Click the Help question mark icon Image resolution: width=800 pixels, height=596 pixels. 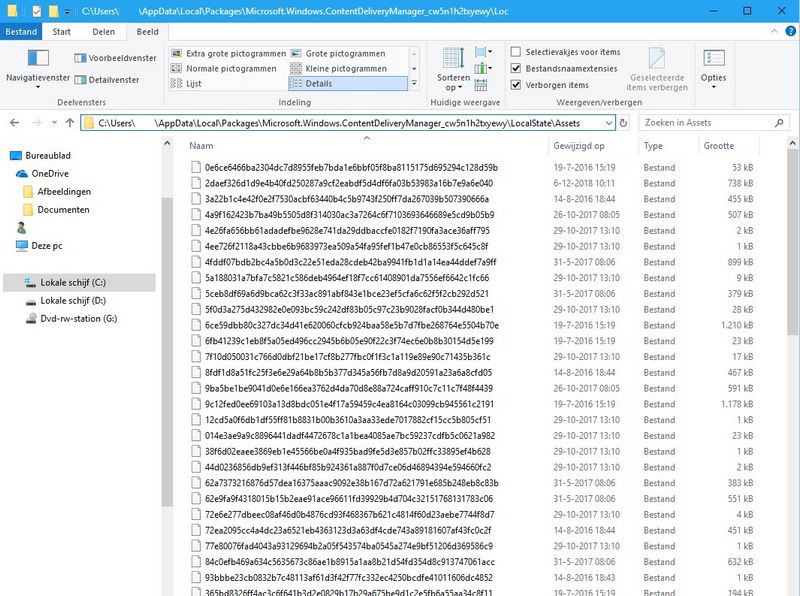790,32
